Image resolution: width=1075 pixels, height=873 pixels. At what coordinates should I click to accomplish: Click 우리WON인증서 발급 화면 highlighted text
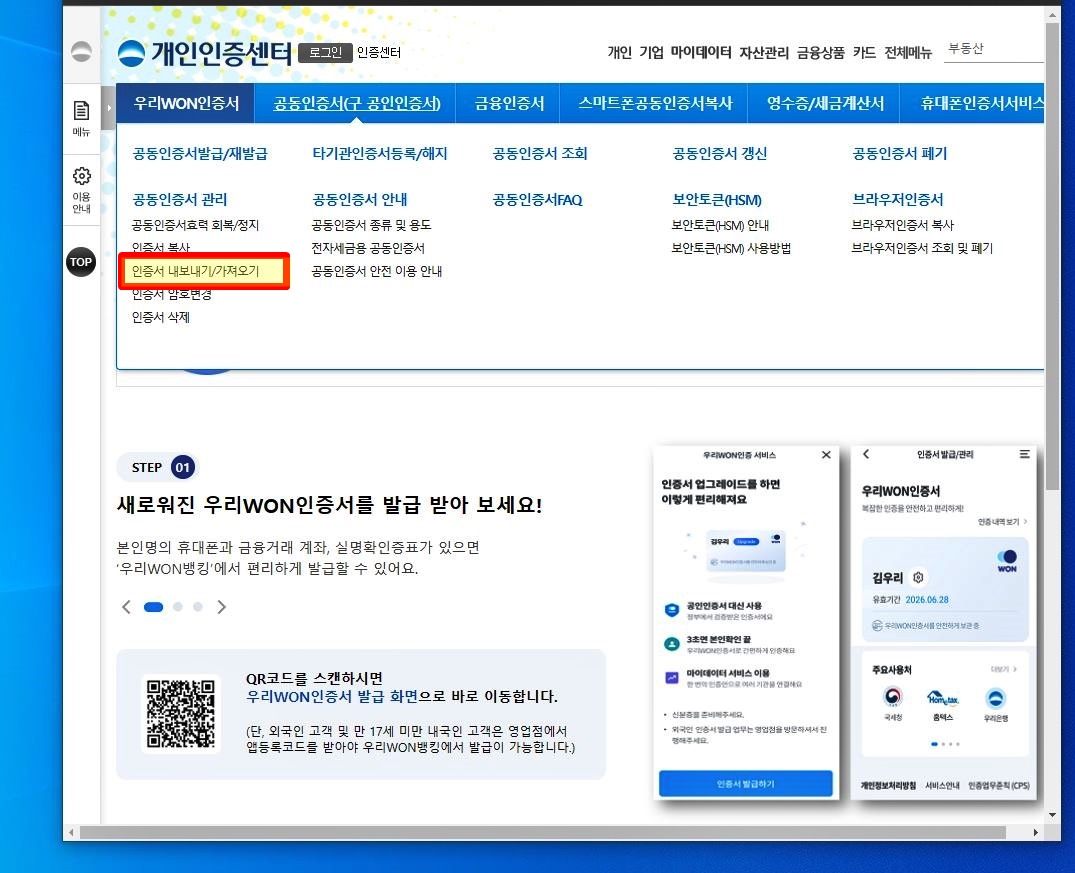(332, 696)
